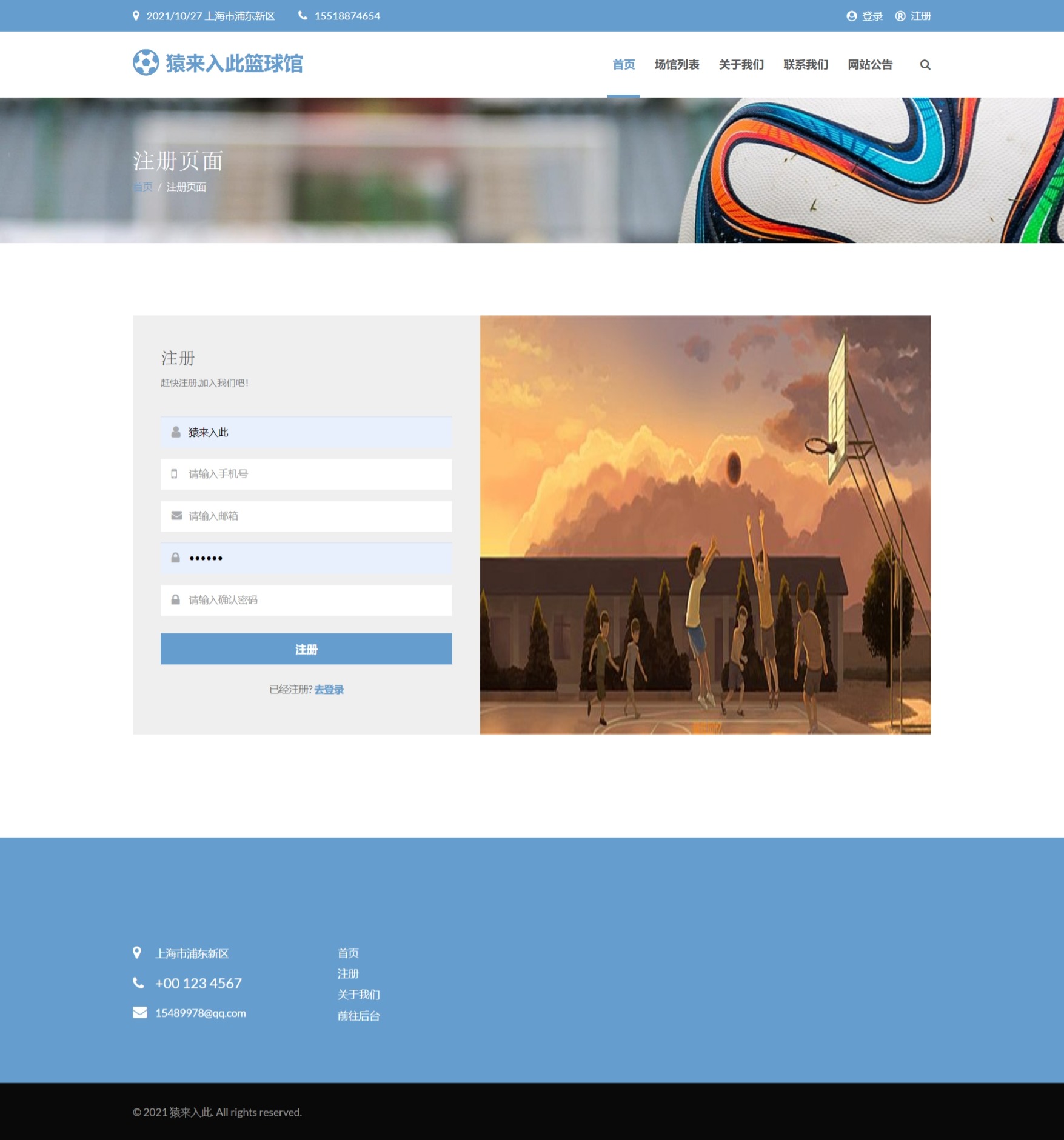
Task: Click the 去登录 link
Action: tap(329, 690)
